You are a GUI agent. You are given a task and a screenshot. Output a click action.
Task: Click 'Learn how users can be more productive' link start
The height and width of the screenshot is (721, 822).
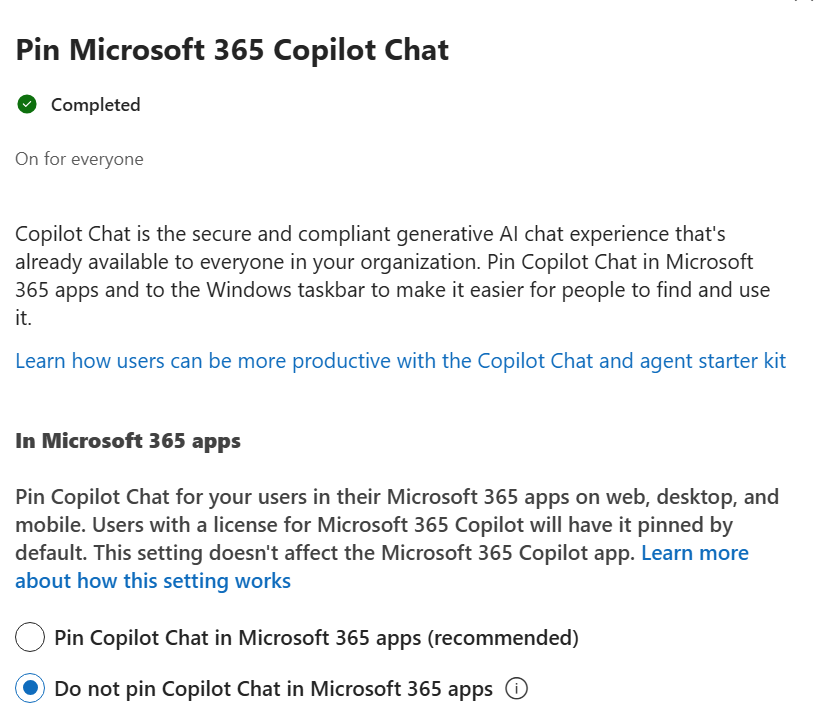click(x=203, y=361)
